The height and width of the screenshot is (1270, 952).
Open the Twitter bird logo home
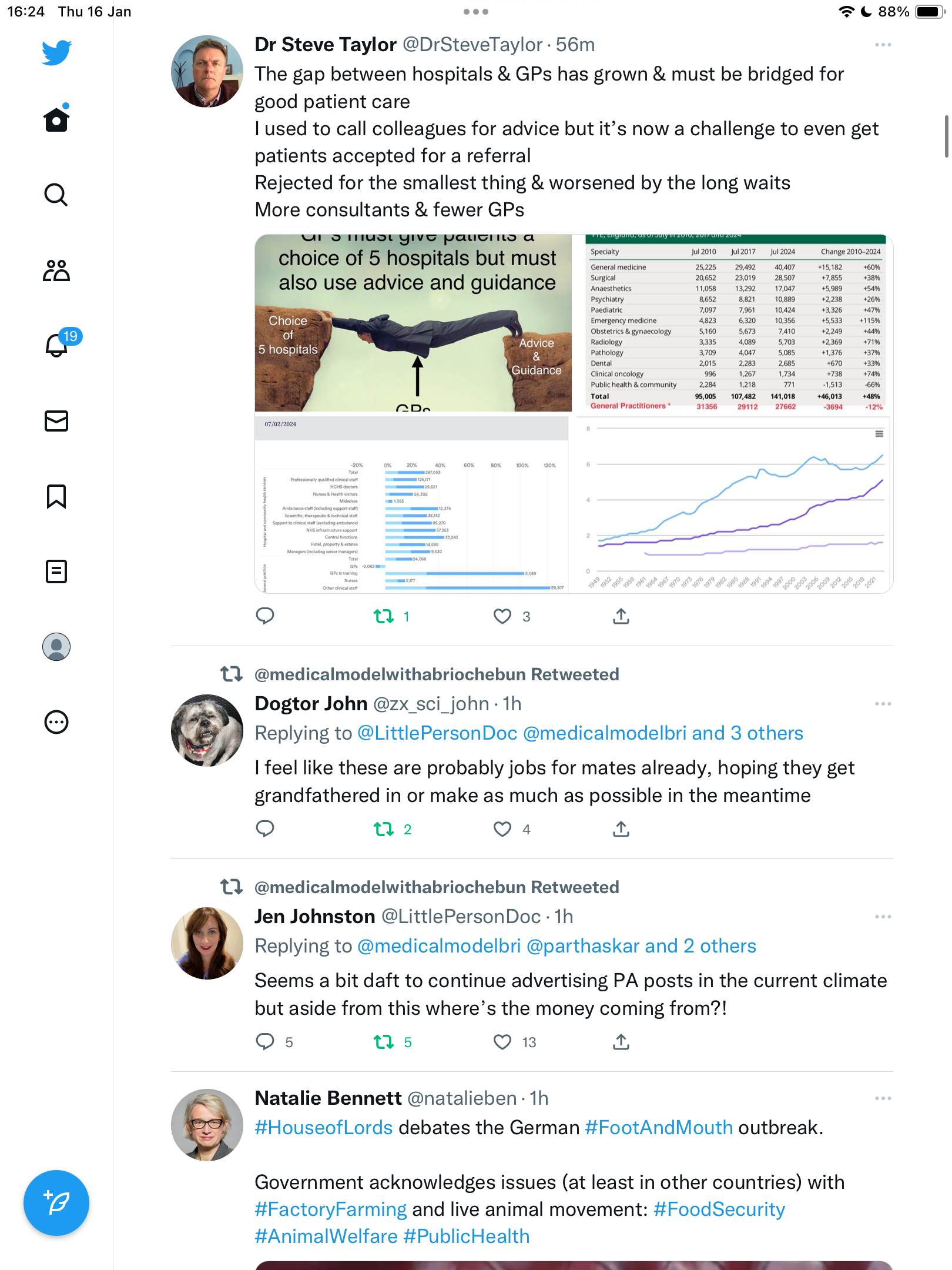pyautogui.click(x=56, y=52)
